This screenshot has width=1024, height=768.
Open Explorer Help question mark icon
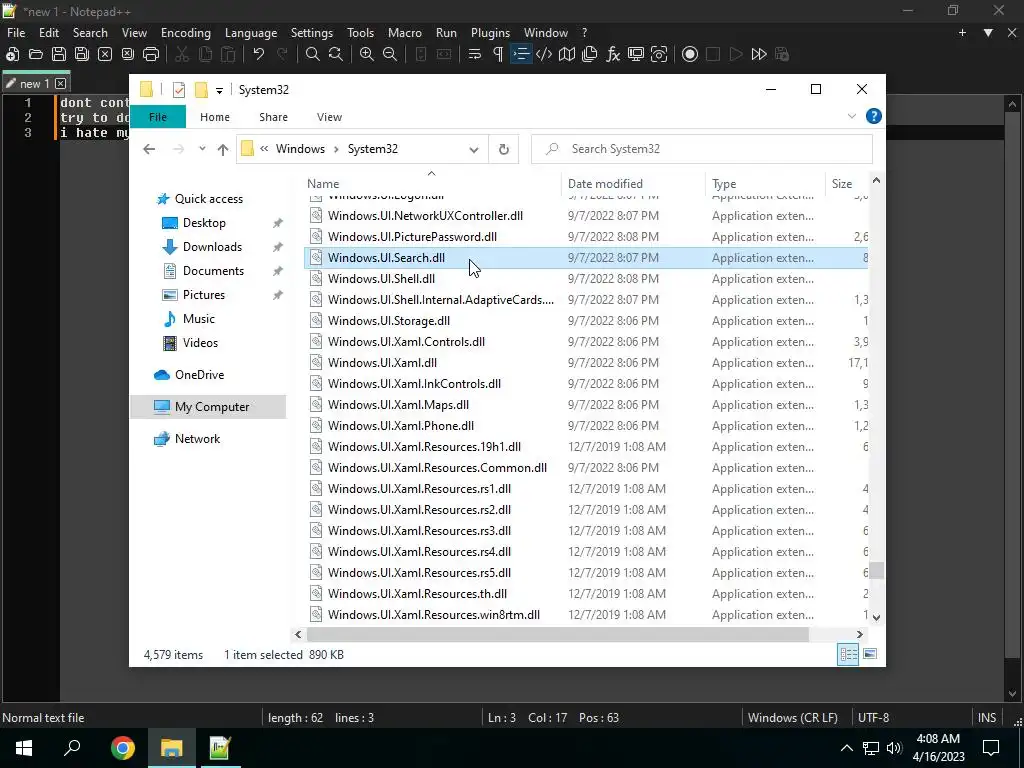point(873,116)
